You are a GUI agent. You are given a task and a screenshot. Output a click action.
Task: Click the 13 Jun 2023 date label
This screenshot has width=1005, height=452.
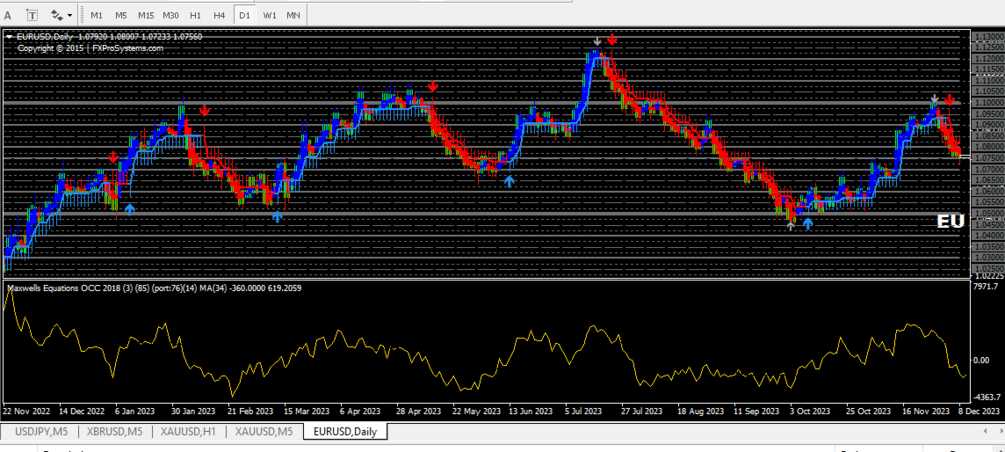tap(531, 411)
